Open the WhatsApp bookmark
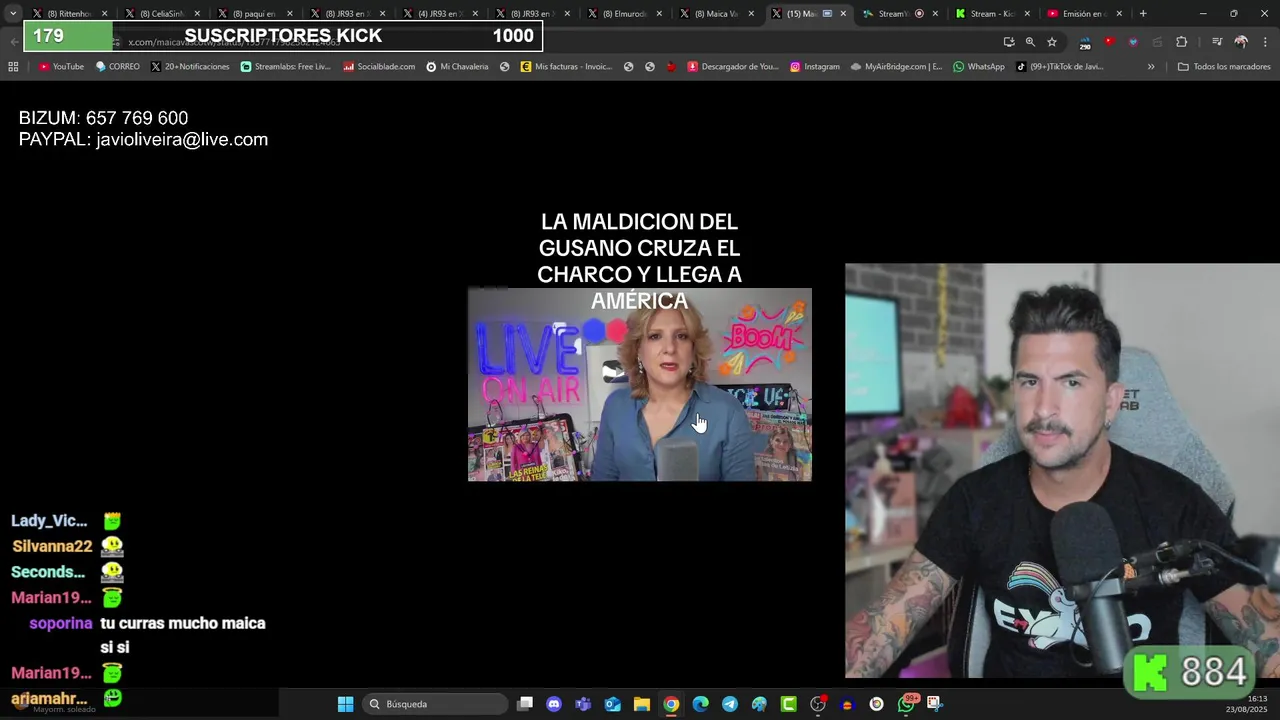Viewport: 1280px width, 720px height. pos(979,67)
